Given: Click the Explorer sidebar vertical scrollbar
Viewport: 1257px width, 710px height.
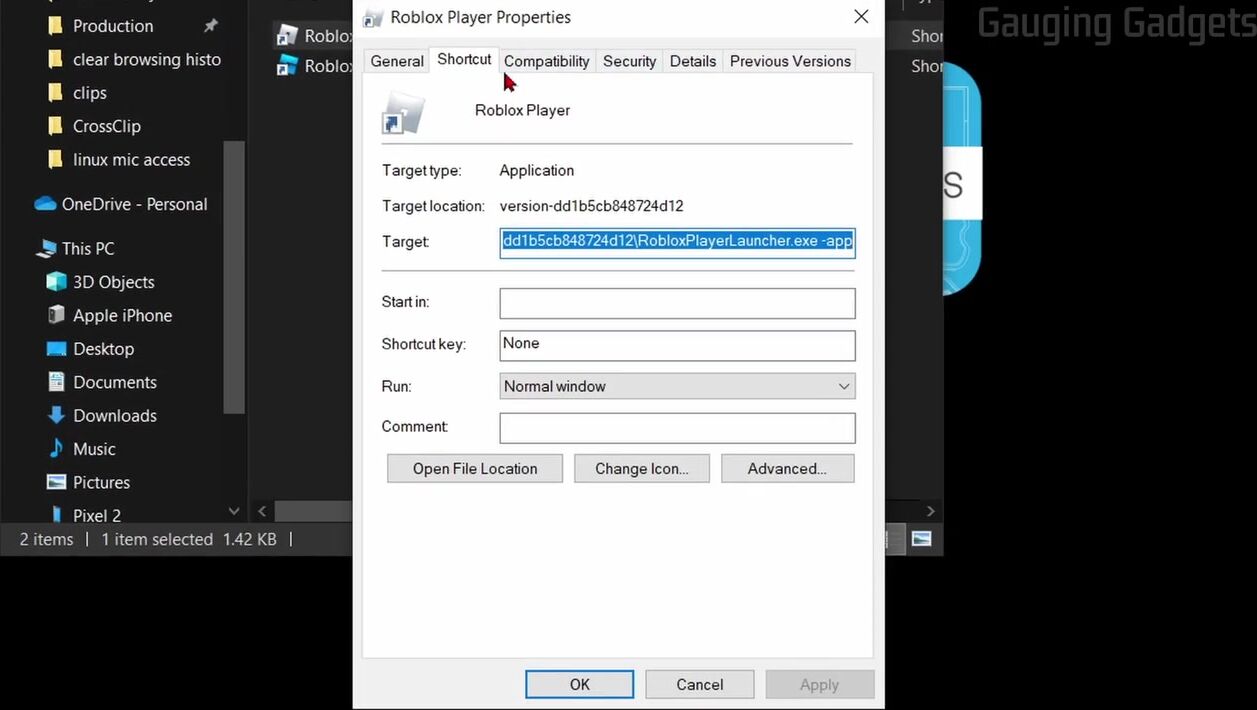Looking at the screenshot, I should [x=234, y=277].
